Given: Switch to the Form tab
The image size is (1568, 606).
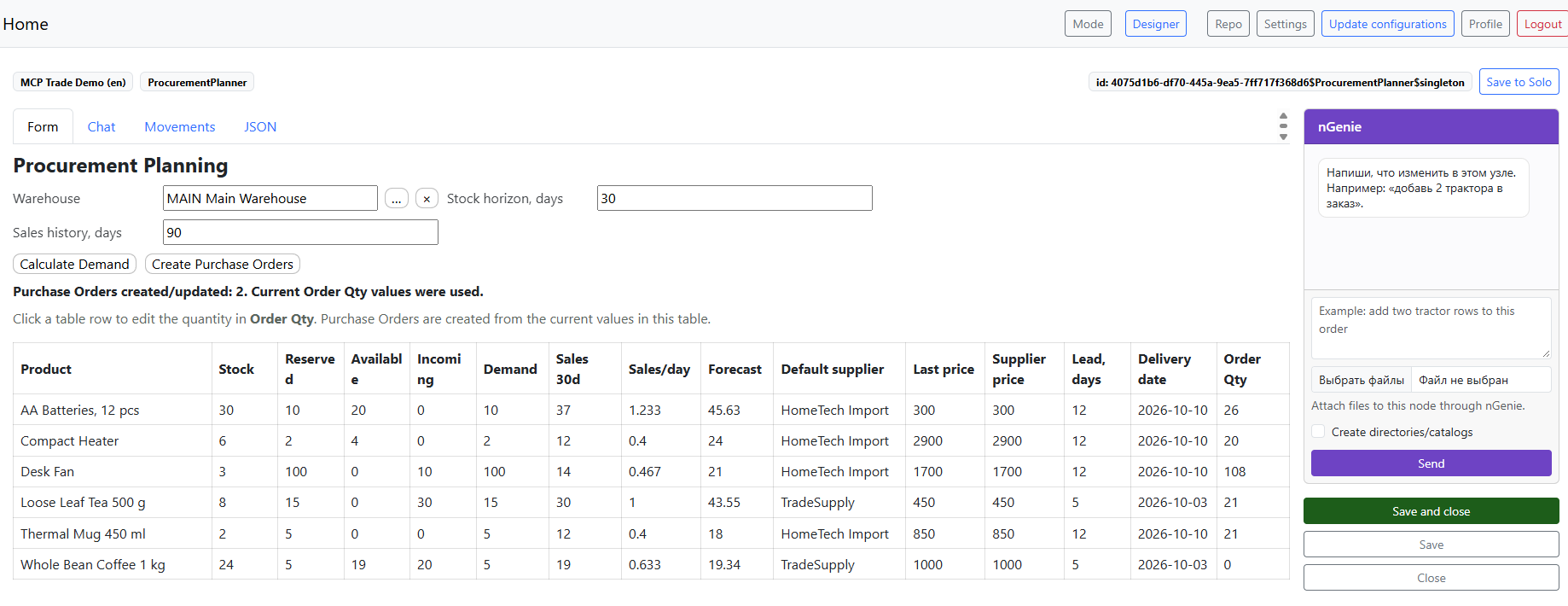Looking at the screenshot, I should 43,126.
